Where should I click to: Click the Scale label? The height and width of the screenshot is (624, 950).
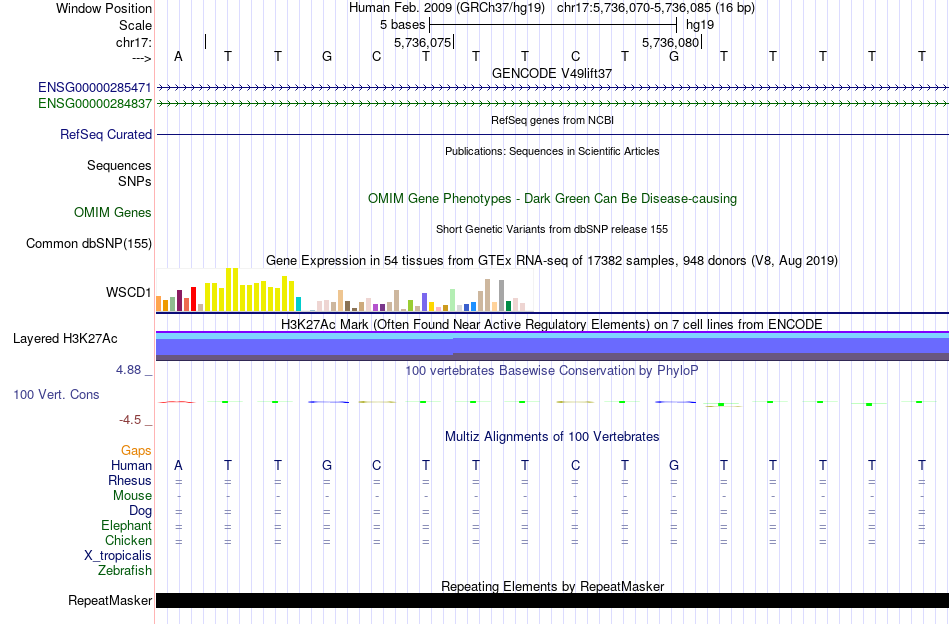coord(135,25)
